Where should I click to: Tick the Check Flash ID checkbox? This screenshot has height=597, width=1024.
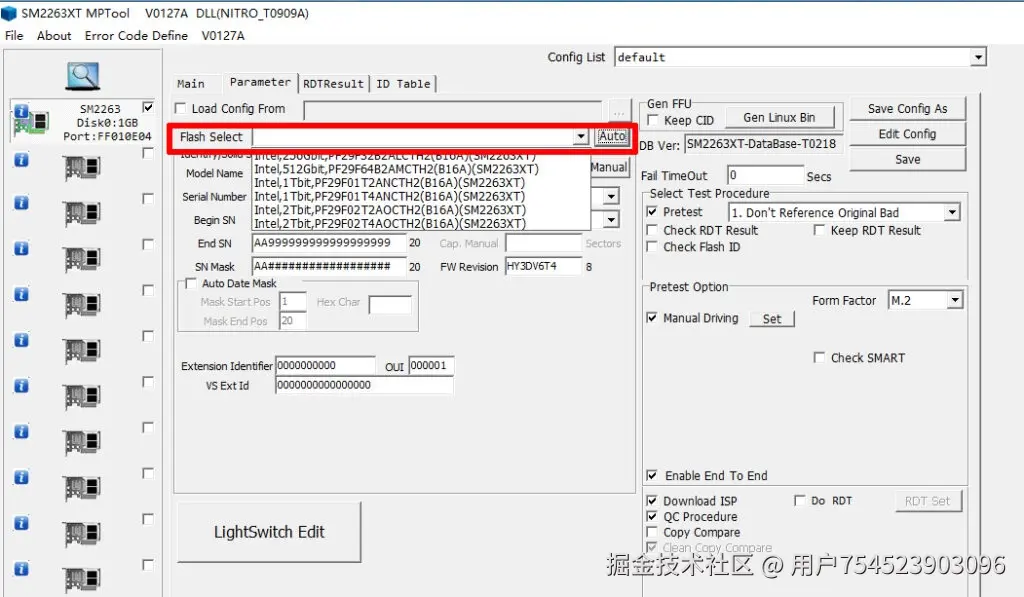[652, 246]
